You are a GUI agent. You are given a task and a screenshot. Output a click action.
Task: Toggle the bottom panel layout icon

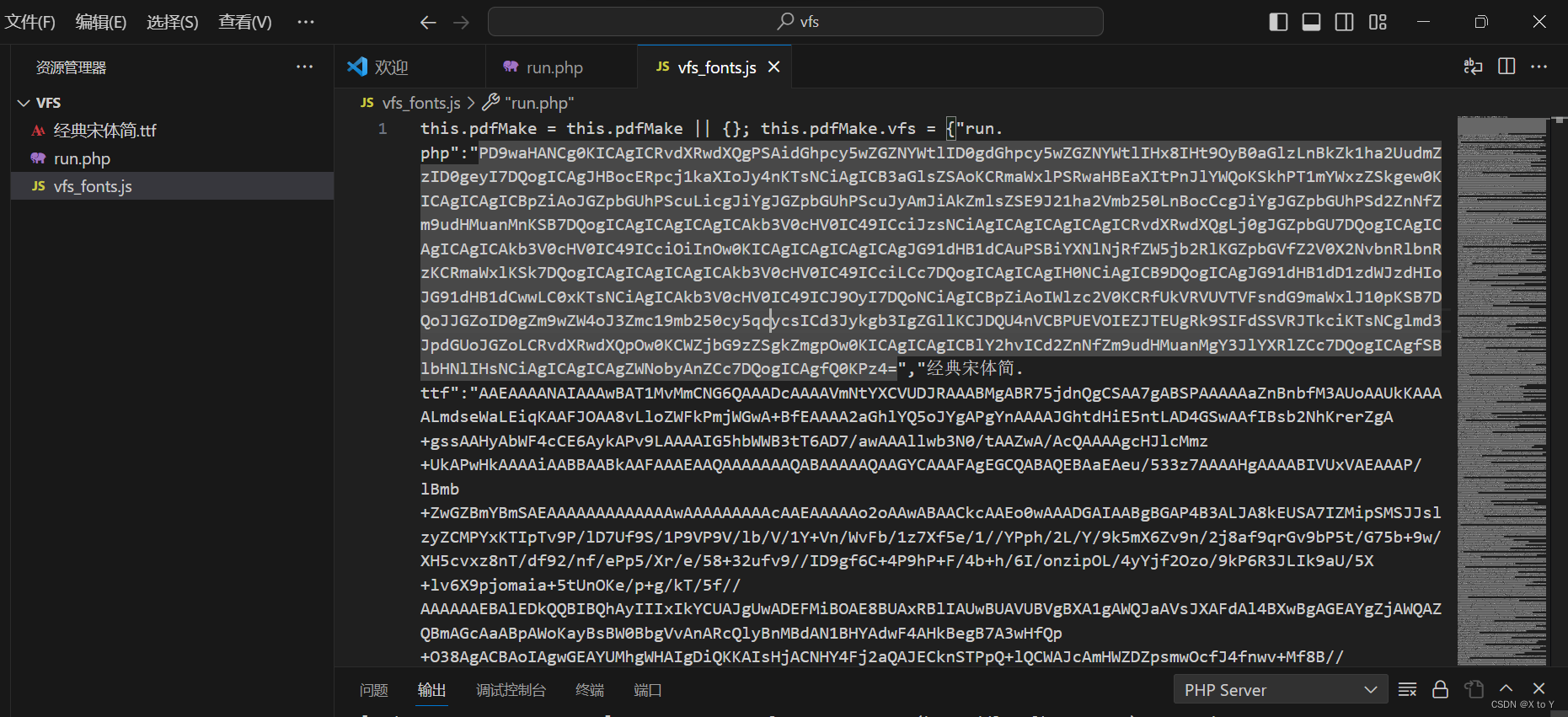point(1311,22)
